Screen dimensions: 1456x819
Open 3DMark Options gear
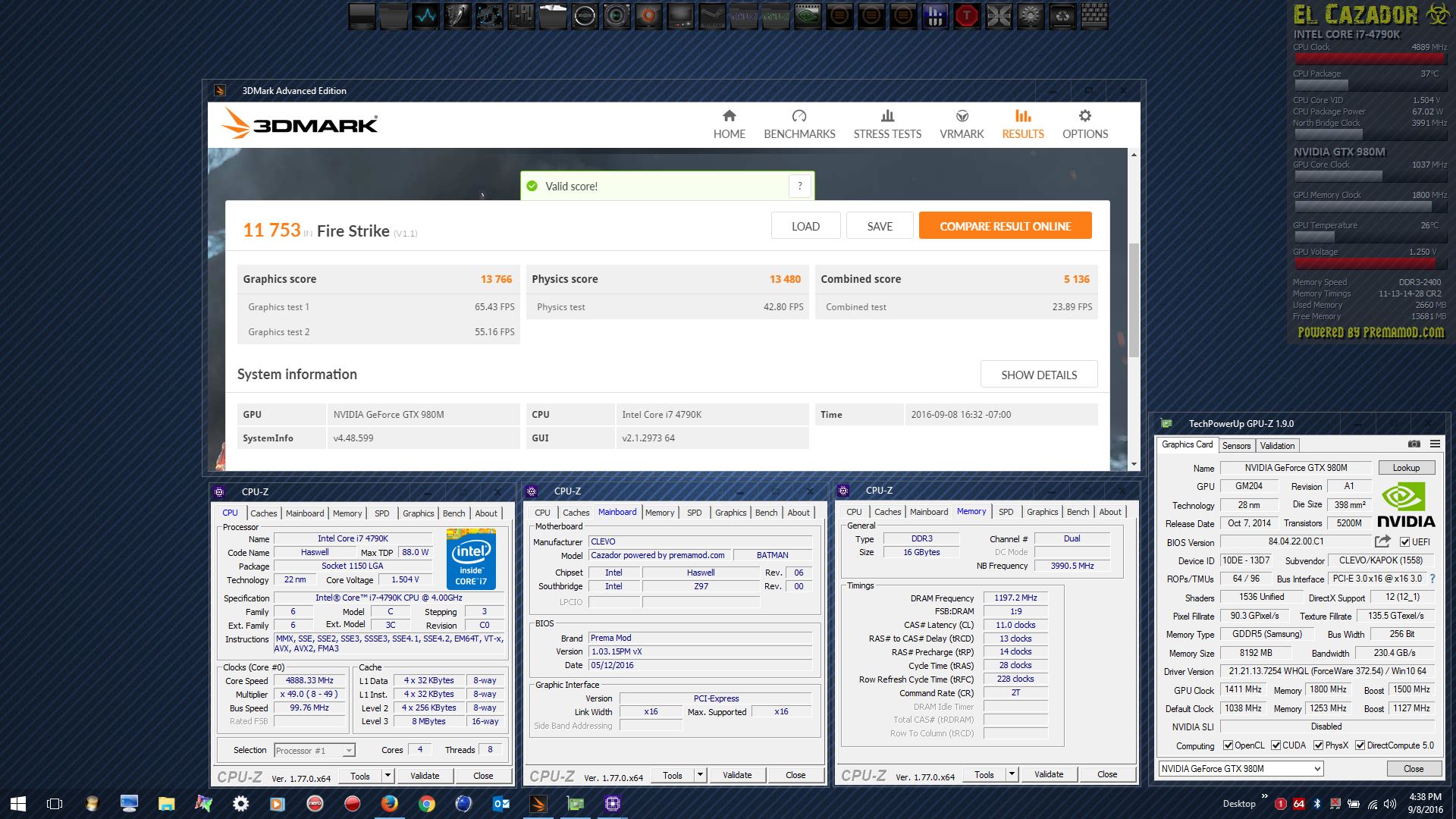(x=1085, y=116)
